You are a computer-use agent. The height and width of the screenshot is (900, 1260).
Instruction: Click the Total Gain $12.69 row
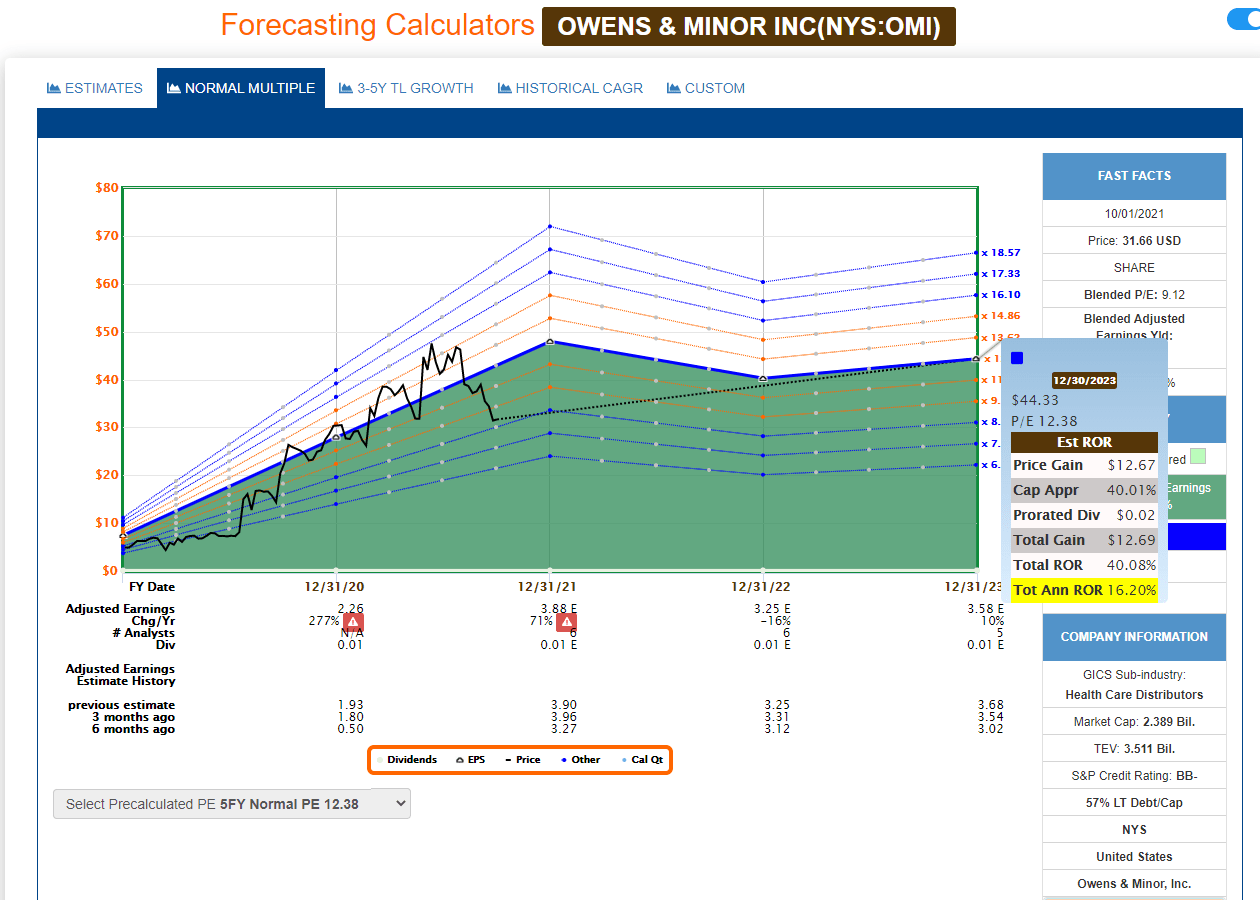pyautogui.click(x=1084, y=540)
